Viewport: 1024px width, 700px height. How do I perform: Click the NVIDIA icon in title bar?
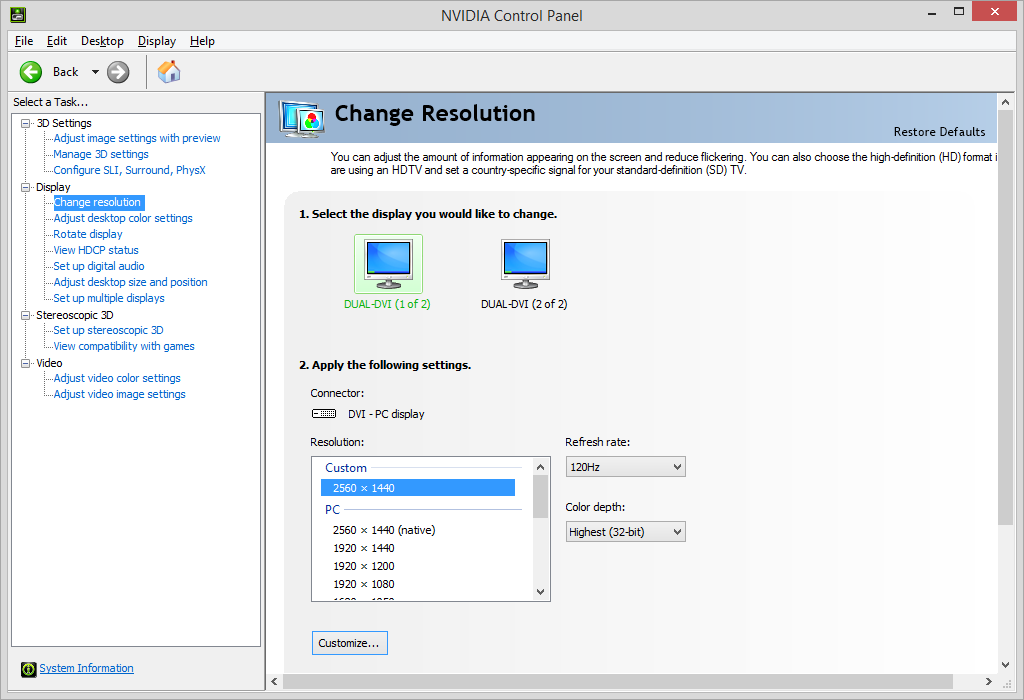pyautogui.click(x=17, y=15)
